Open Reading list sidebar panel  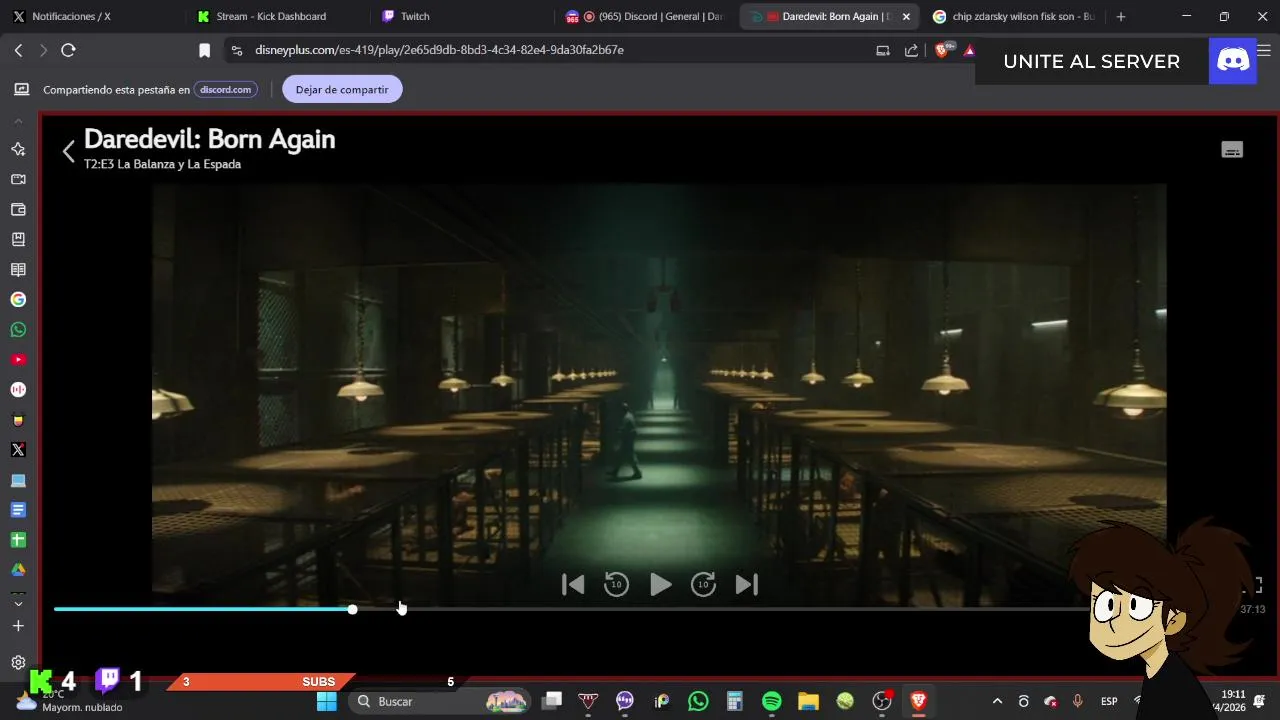18,269
